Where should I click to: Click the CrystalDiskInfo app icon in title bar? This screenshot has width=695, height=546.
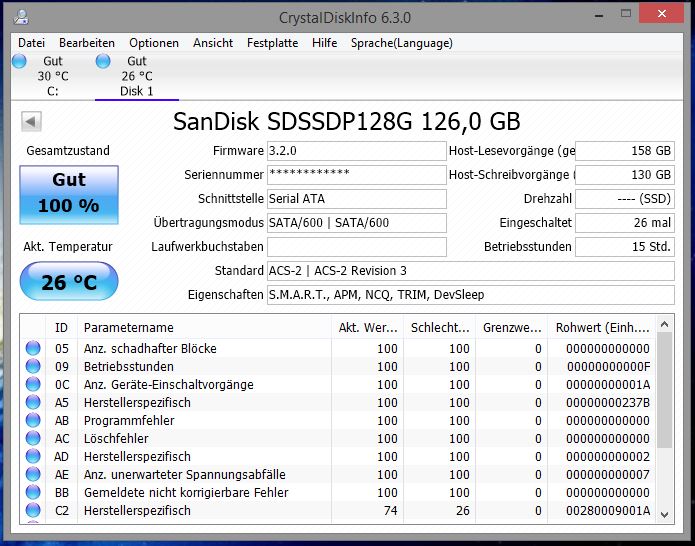(21, 16)
